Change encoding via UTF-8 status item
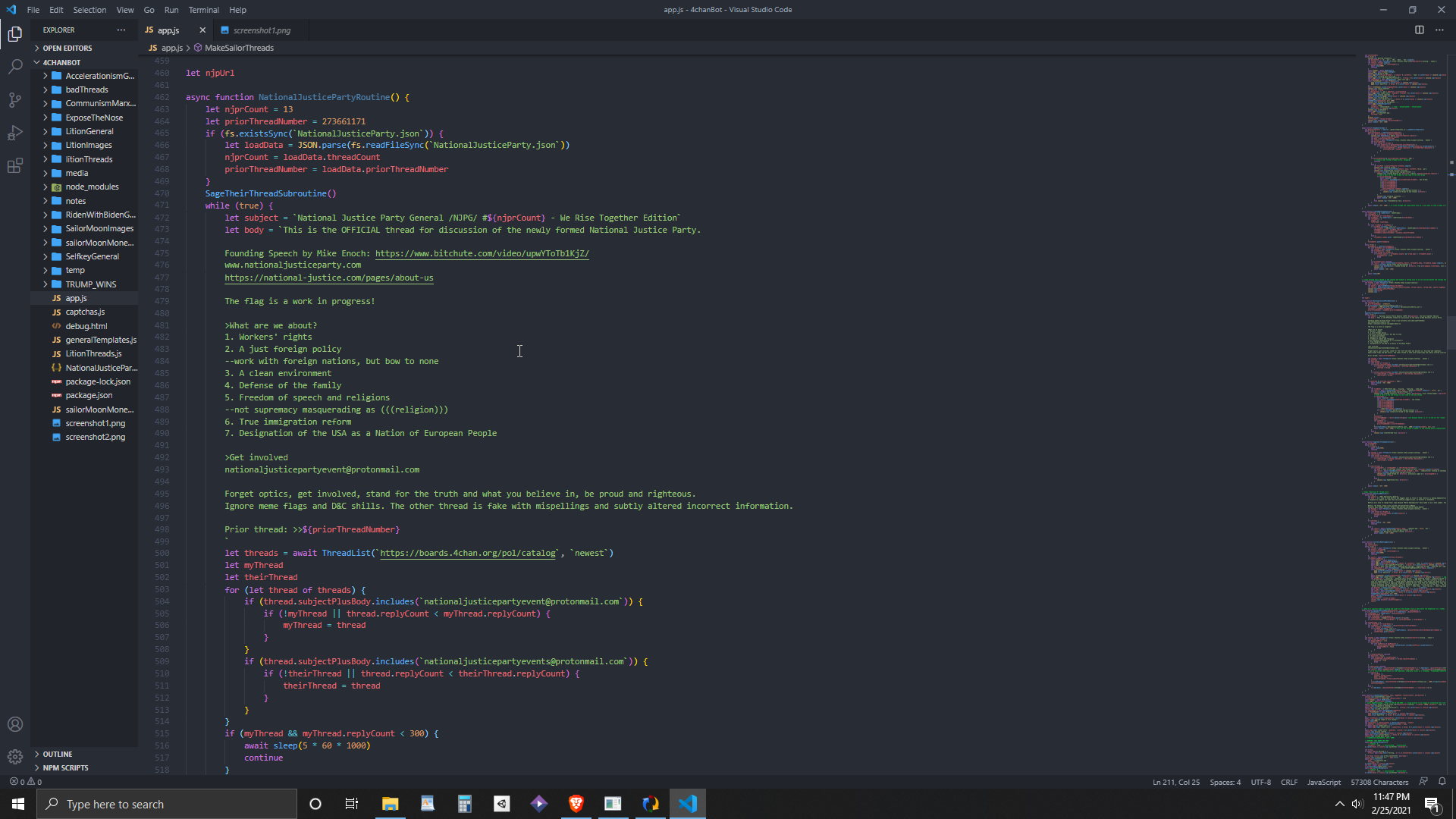Image resolution: width=1456 pixels, height=819 pixels. coord(1260,782)
